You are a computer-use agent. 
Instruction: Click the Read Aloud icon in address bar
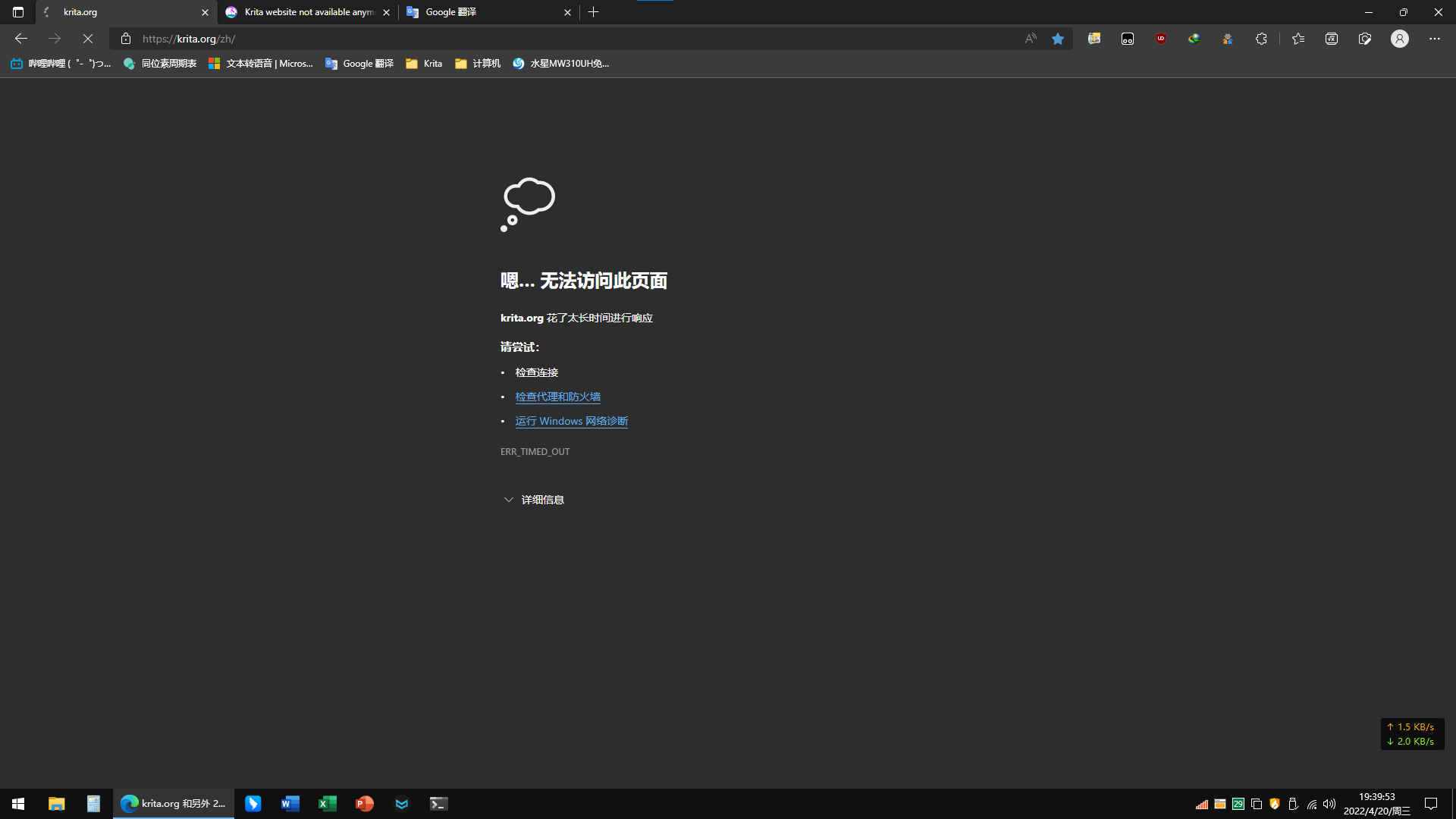(x=1030, y=39)
